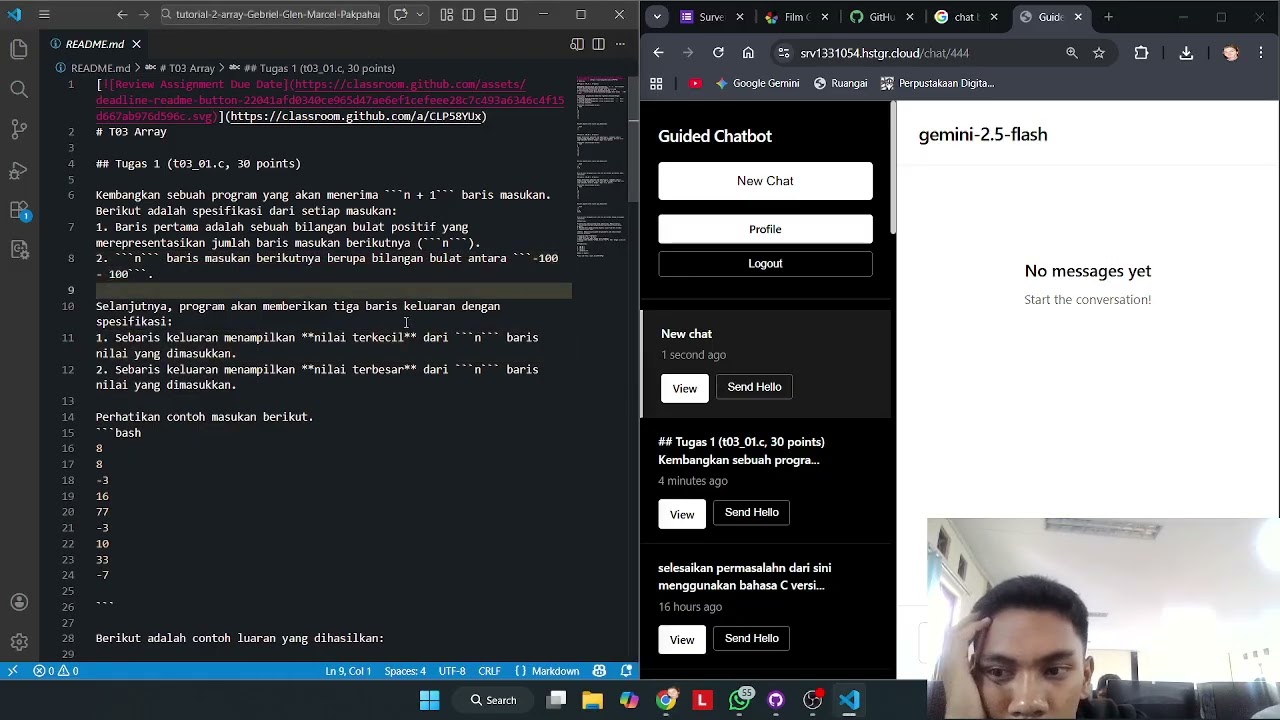Change CRLF end of line sequence
Screen dimensions: 1280x720
point(489,671)
